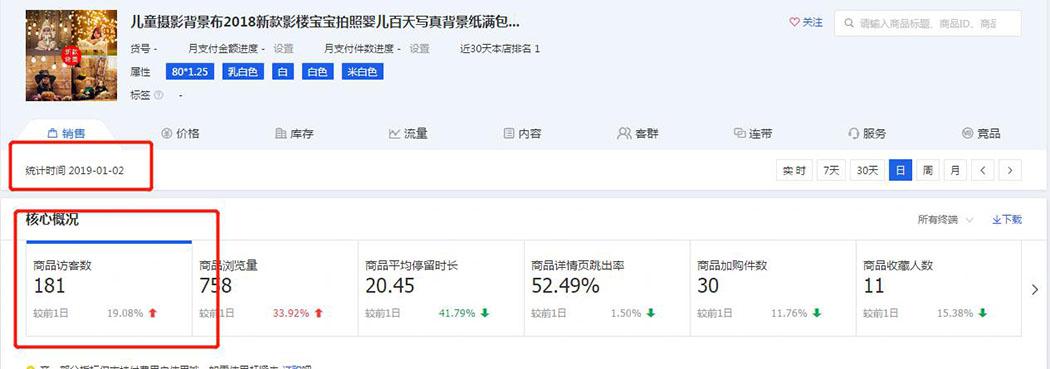This screenshot has width=1050, height=369.
Task: Select the 商品详情页跳出率 metric card
Action: click(607, 288)
